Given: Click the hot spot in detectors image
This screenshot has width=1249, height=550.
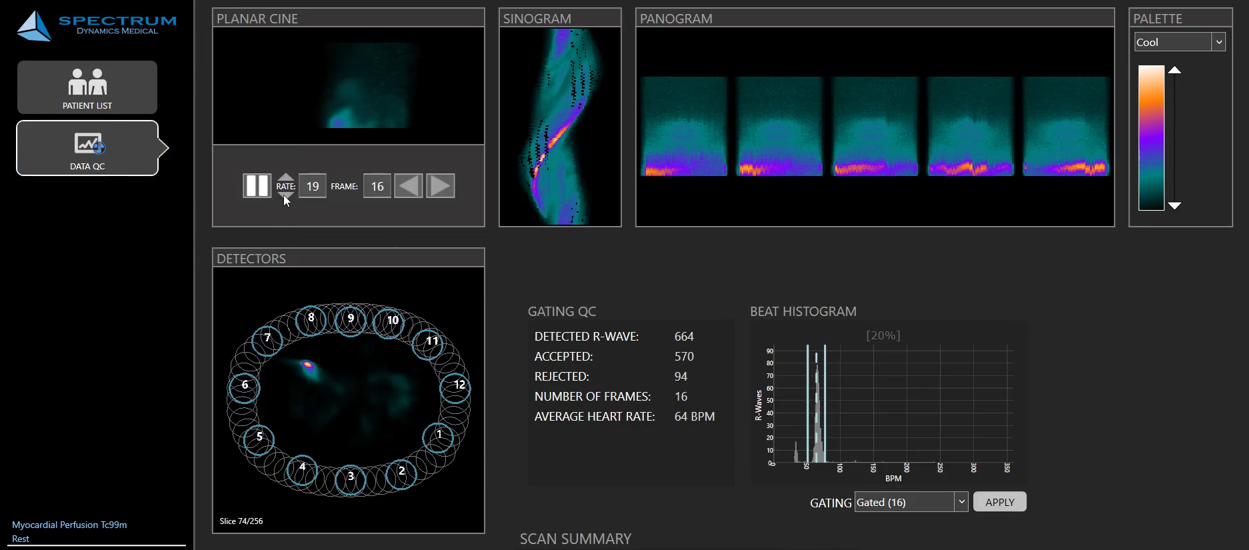Looking at the screenshot, I should point(308,366).
